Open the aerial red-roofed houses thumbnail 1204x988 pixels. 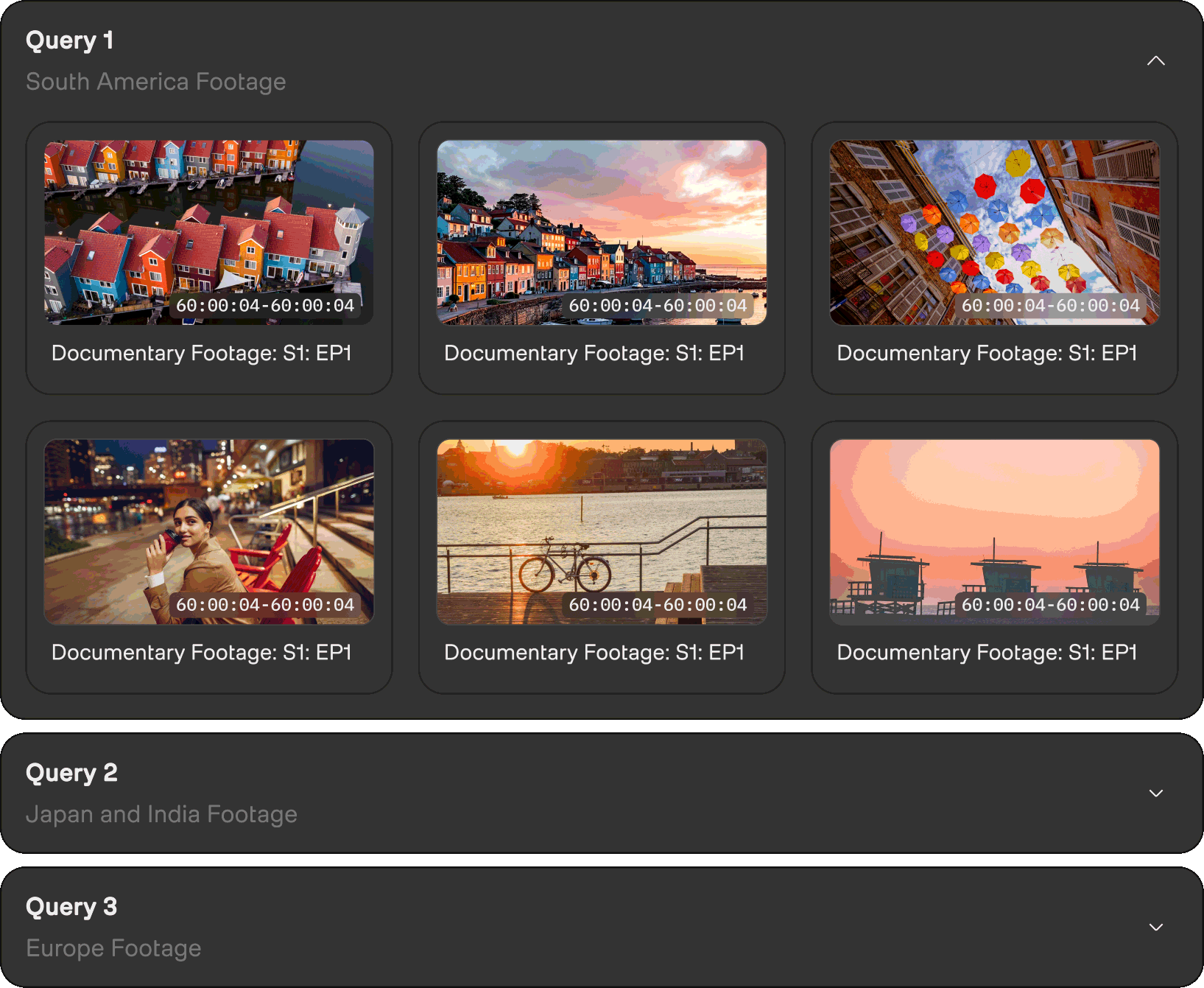pos(209,233)
